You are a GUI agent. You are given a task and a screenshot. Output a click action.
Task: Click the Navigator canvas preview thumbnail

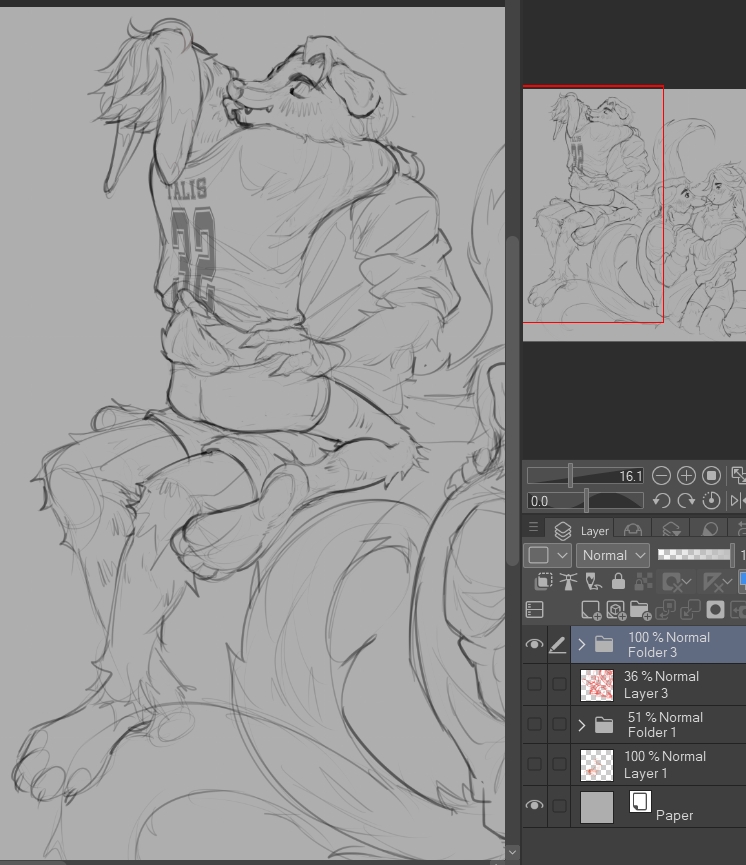tap(633, 212)
